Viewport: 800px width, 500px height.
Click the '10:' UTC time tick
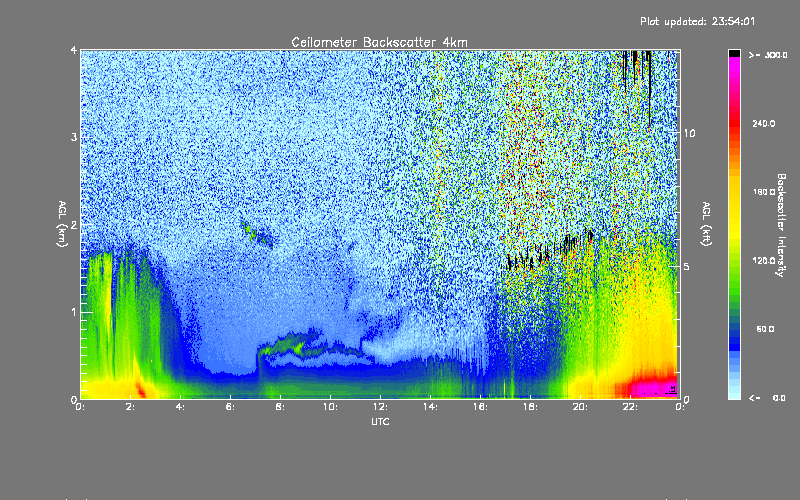[330, 407]
